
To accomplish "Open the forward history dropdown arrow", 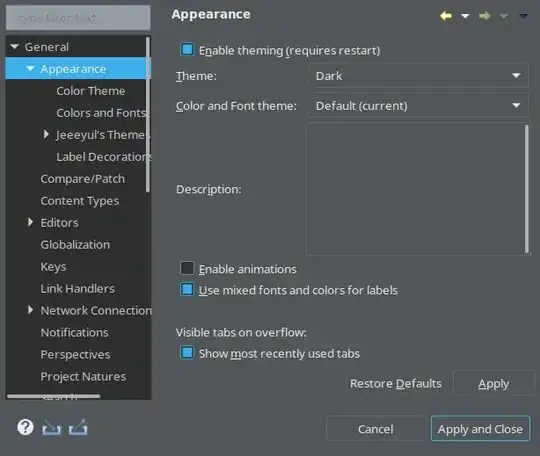I will [504, 16].
